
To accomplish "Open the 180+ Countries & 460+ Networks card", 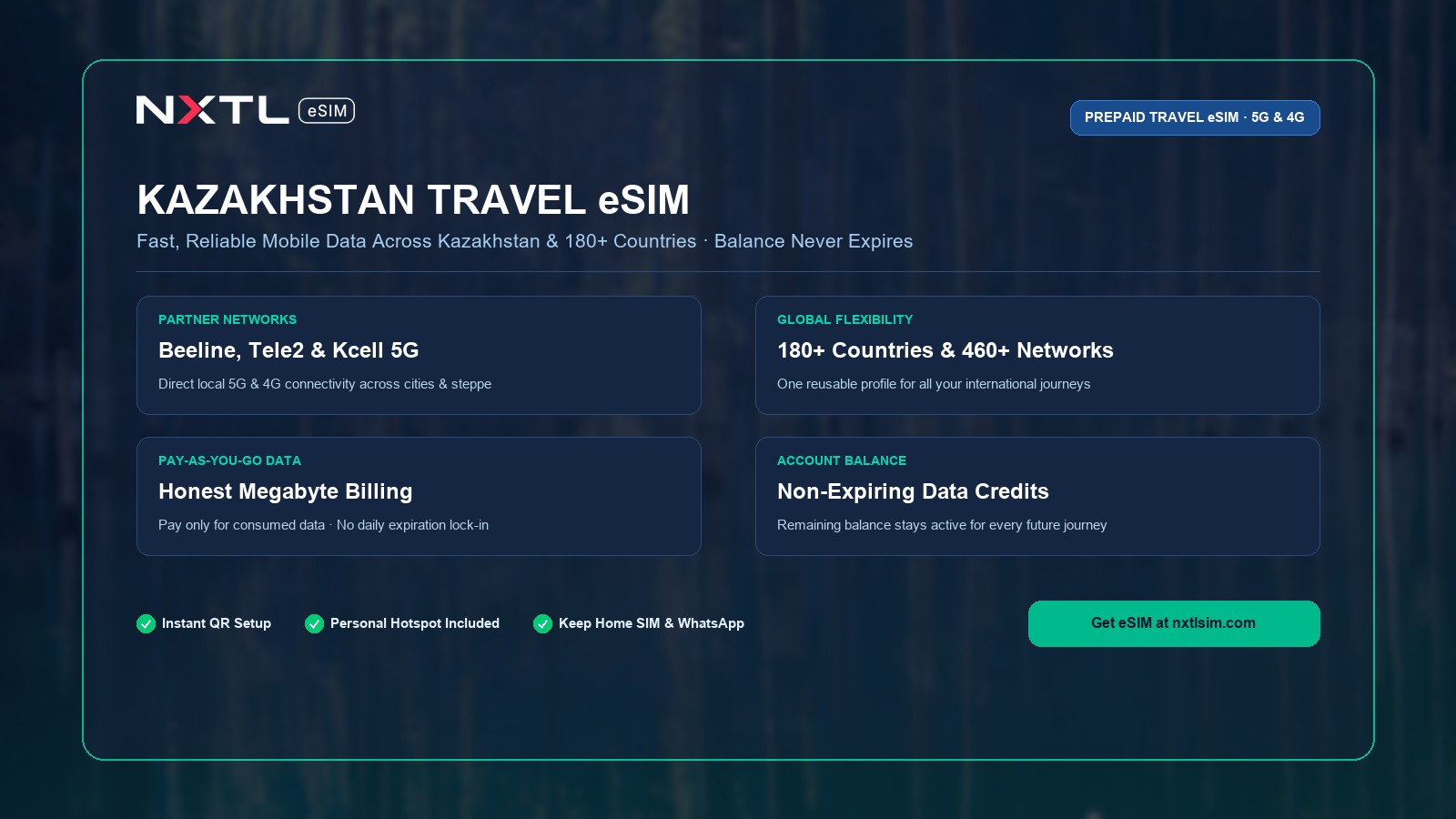I will click(x=1037, y=355).
